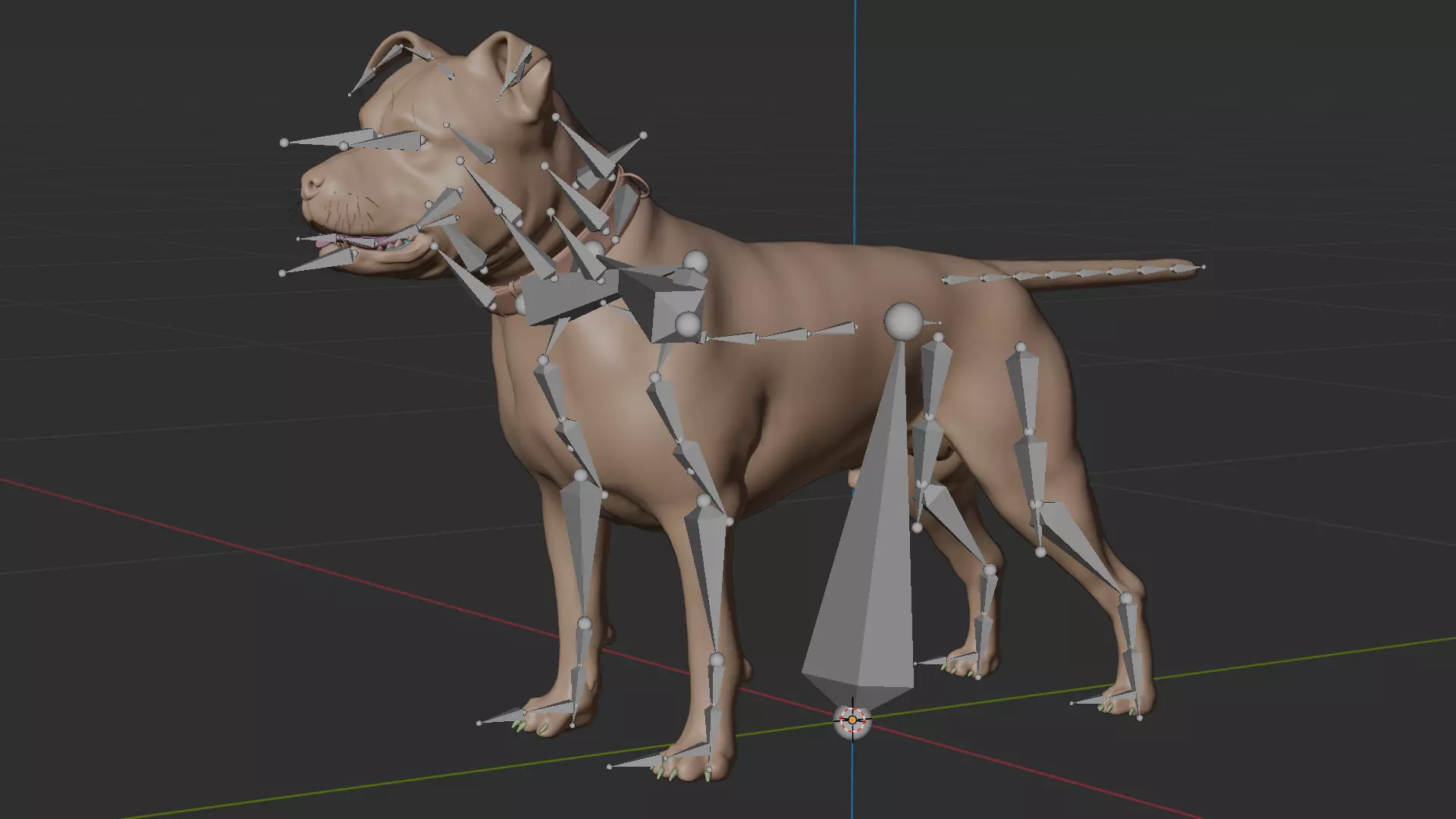
Task: Select the base tail bone near the rump
Action: tap(960, 280)
